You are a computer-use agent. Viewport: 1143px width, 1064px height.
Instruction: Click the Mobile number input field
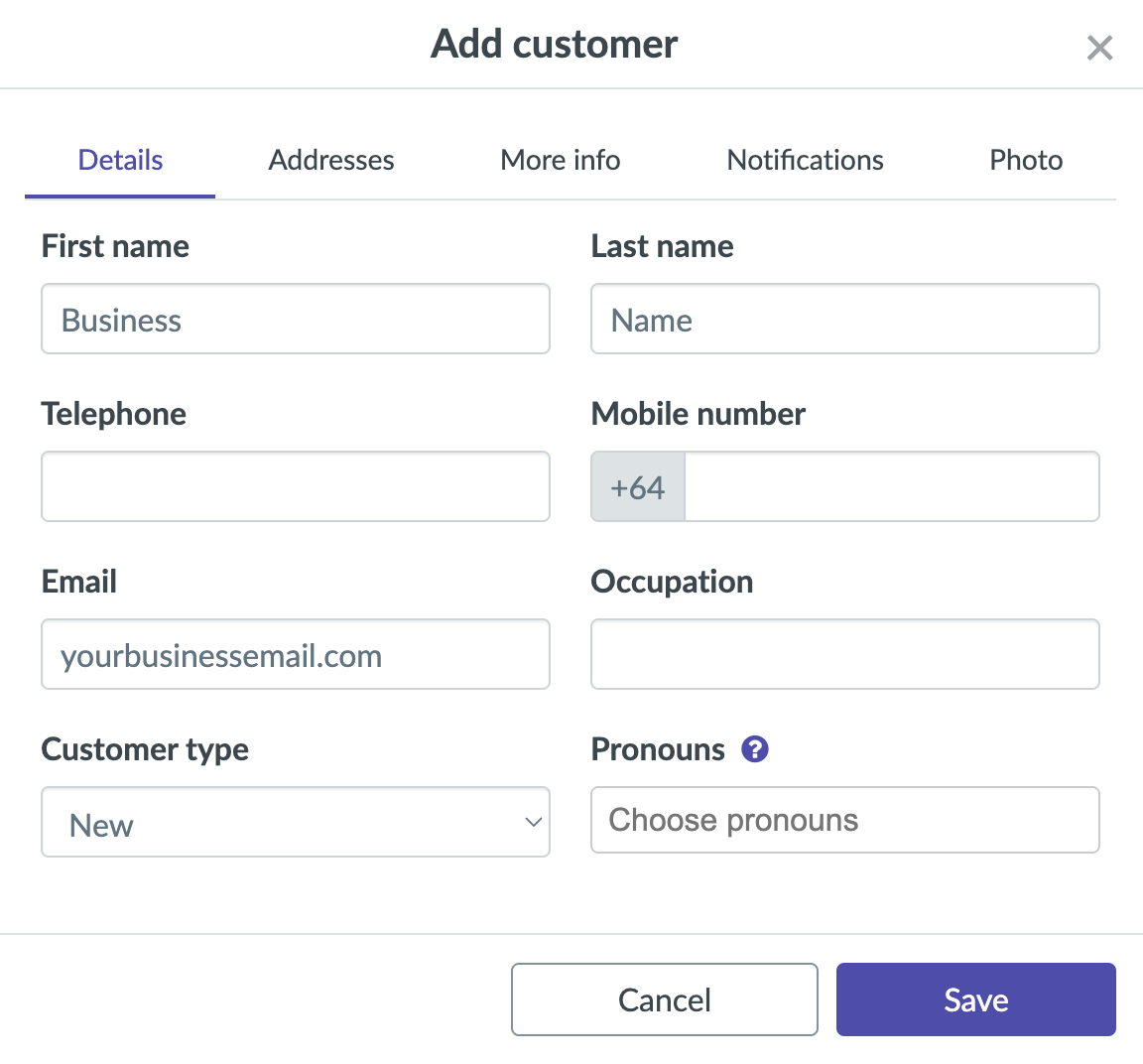pos(891,486)
